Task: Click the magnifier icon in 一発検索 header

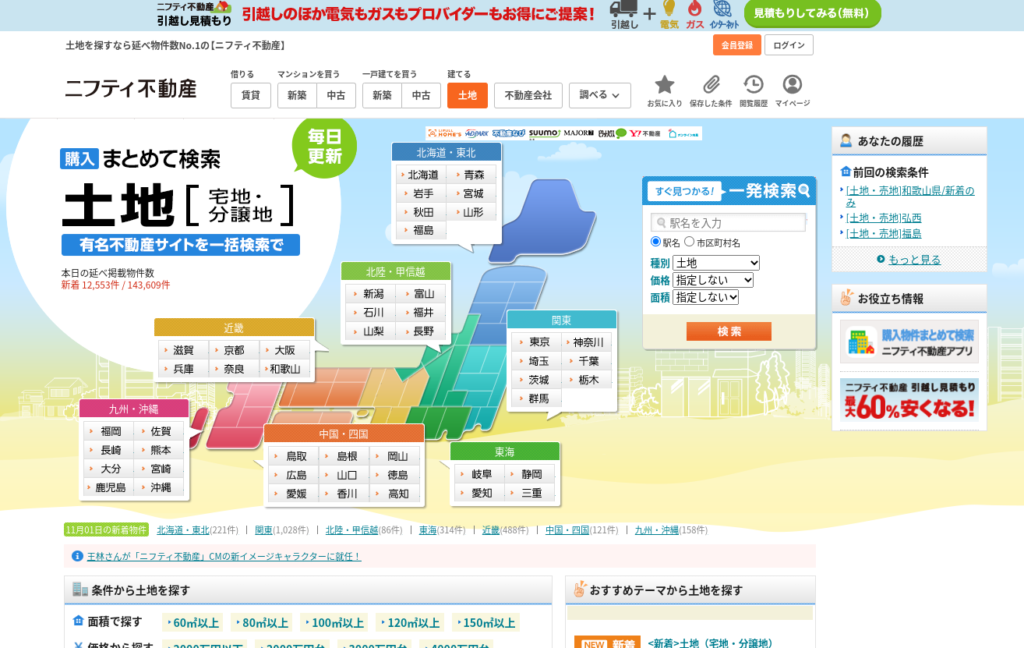Action: 804,191
